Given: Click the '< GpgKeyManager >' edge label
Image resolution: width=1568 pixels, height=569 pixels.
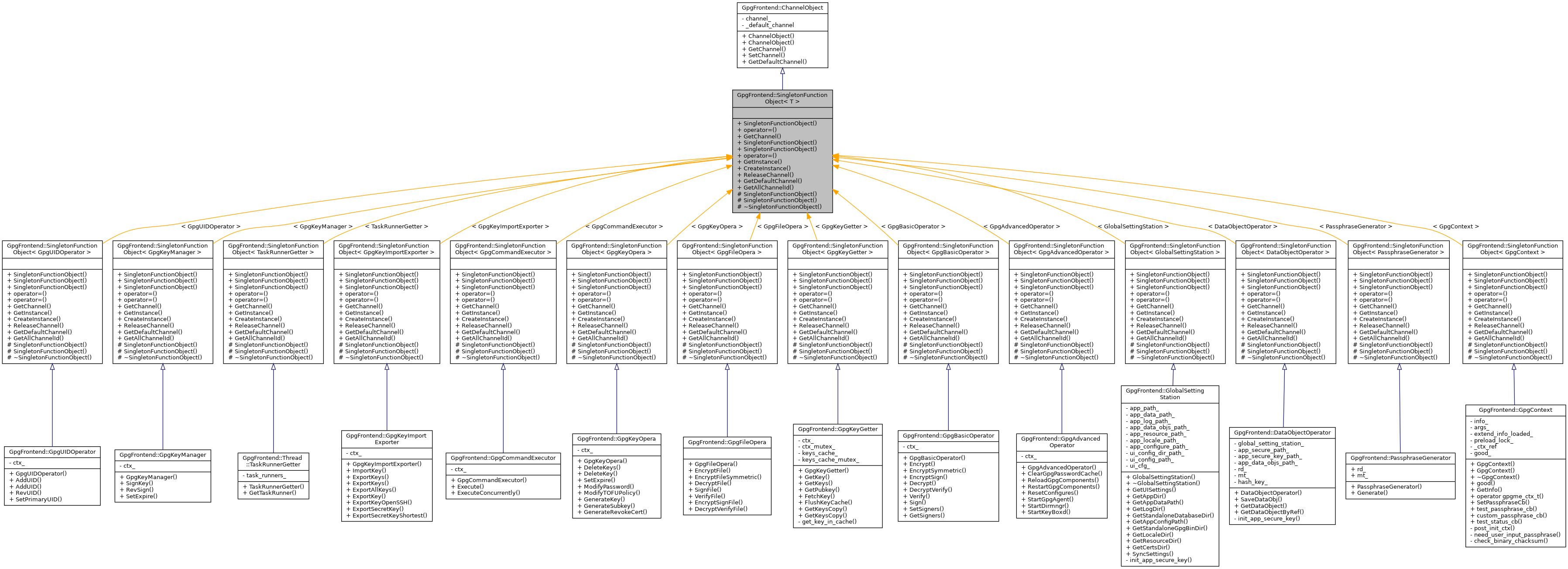Looking at the screenshot, I should pos(323,227).
